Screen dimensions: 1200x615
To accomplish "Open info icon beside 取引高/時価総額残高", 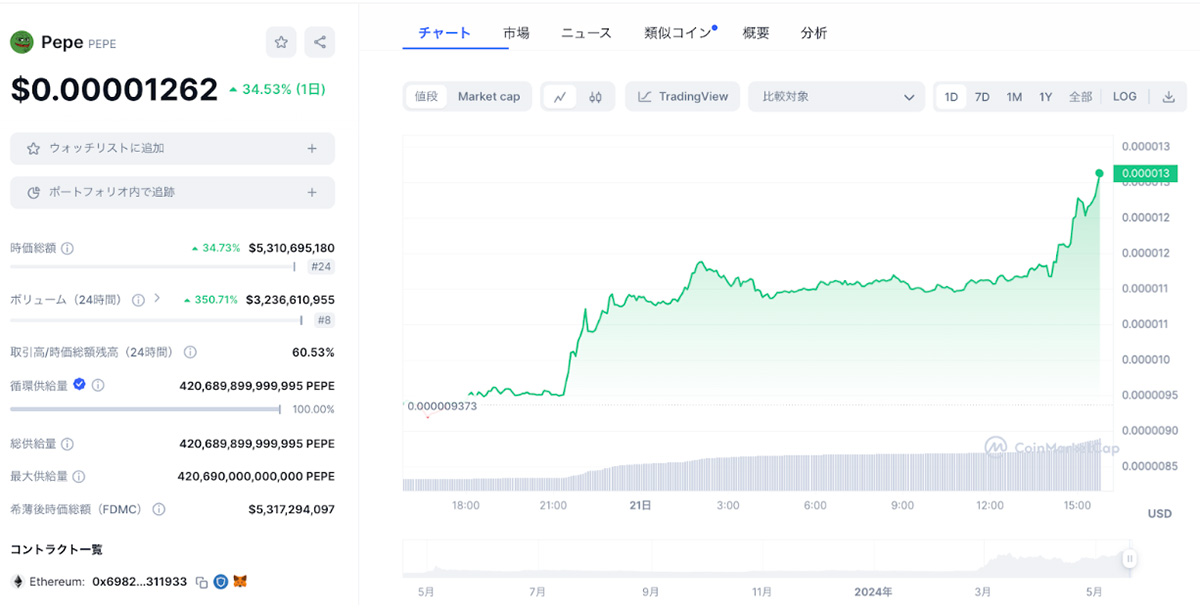I will [x=190, y=352].
